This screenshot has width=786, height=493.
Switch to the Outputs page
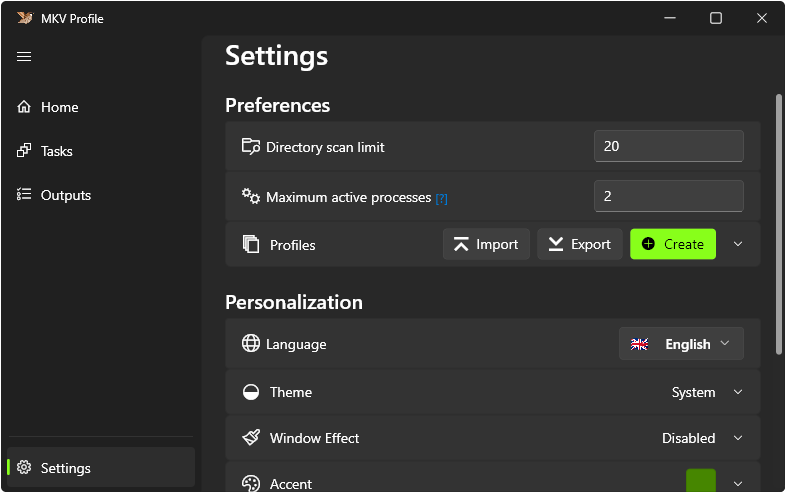click(x=65, y=195)
